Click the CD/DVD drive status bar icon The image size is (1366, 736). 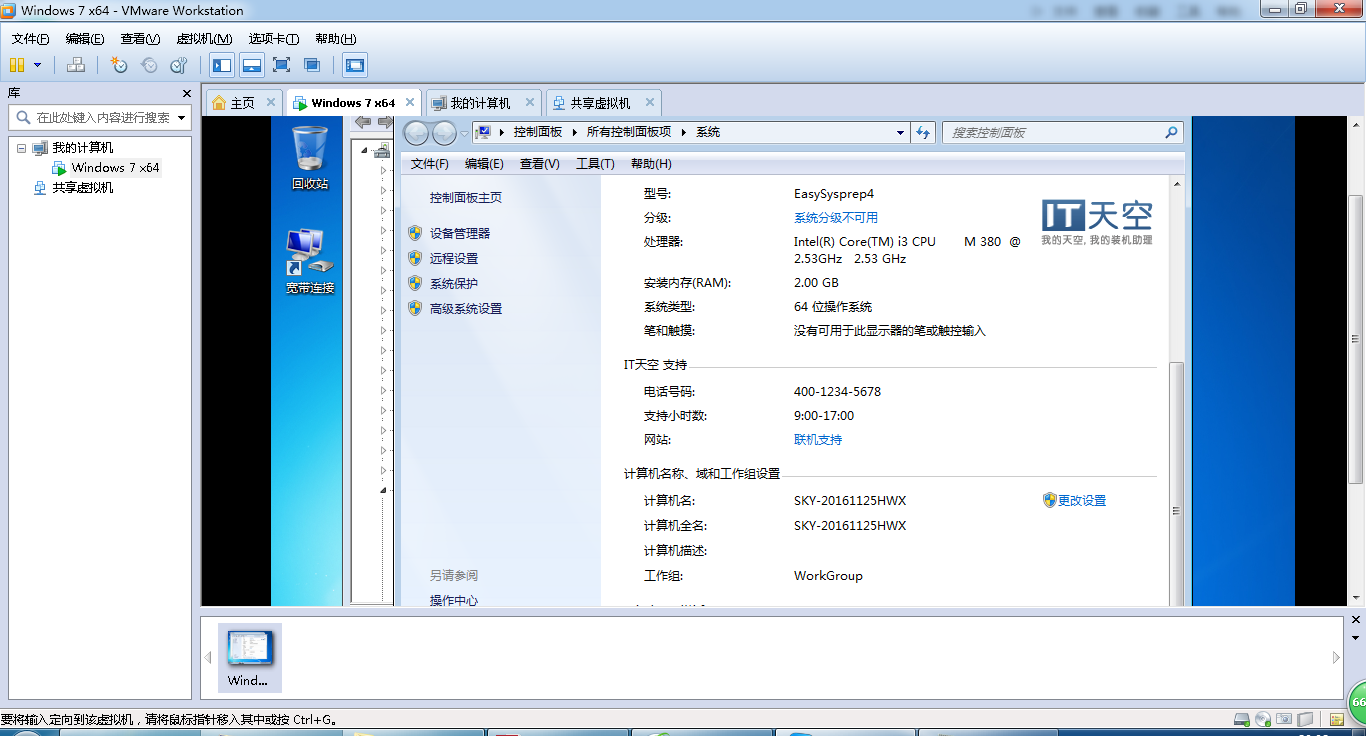pyautogui.click(x=1263, y=719)
